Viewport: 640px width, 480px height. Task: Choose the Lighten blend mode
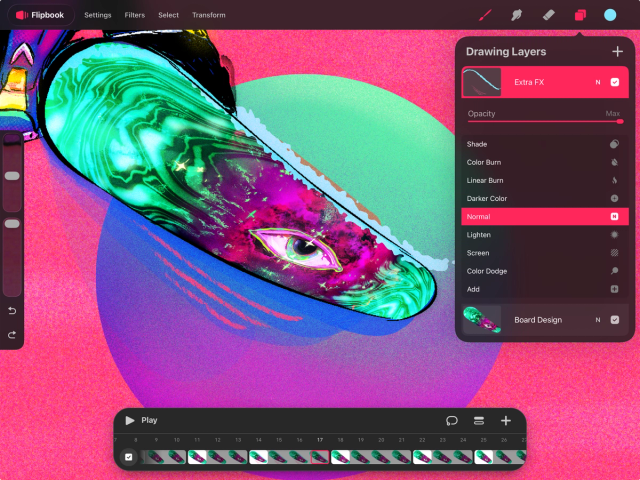545,235
